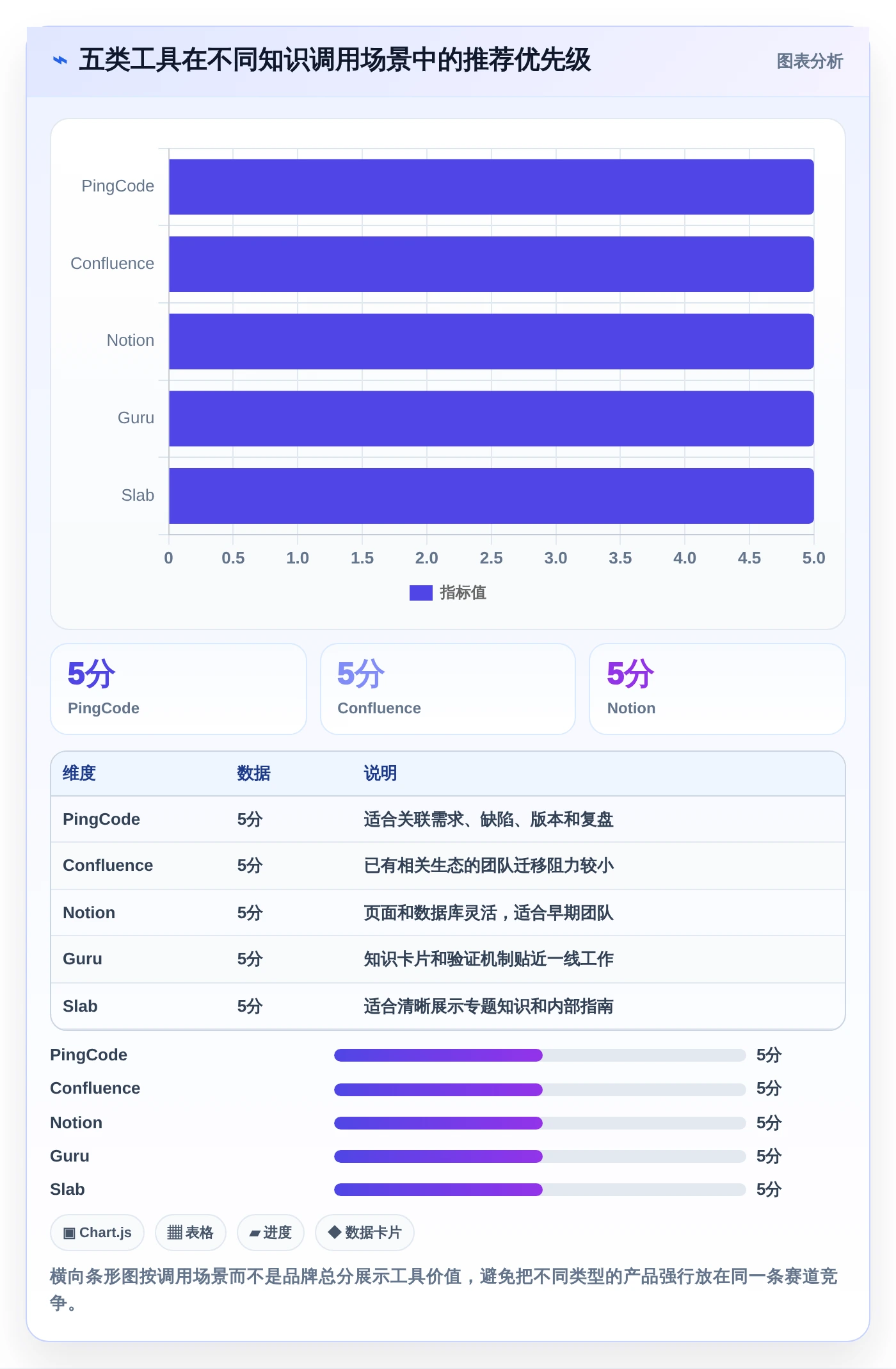Open the PingCode 5分 data card

179,689
